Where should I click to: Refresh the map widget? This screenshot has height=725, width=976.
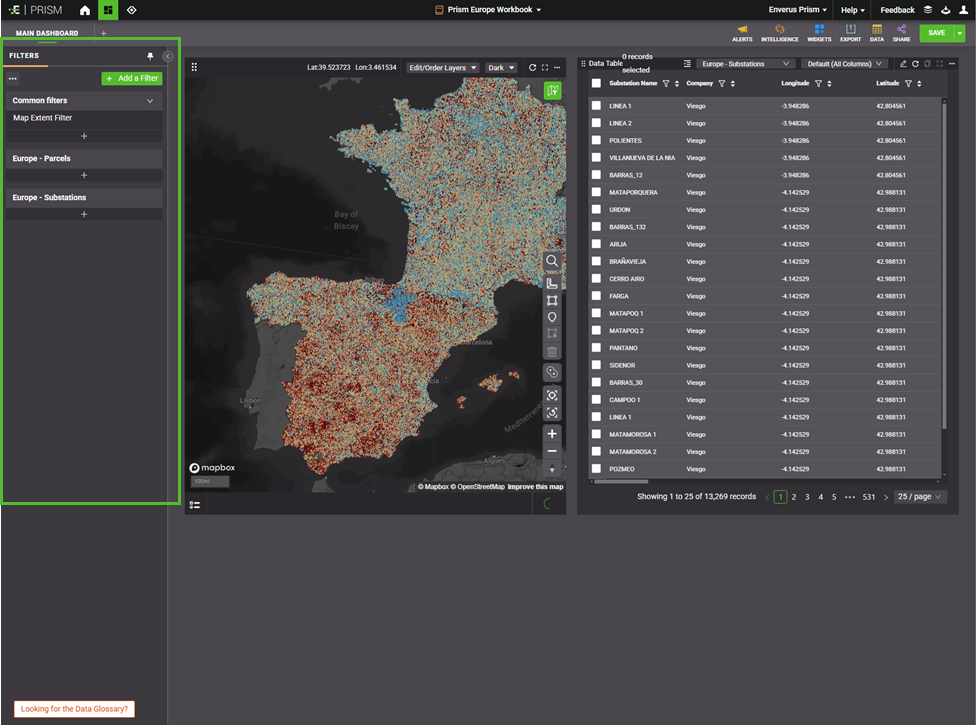point(532,67)
